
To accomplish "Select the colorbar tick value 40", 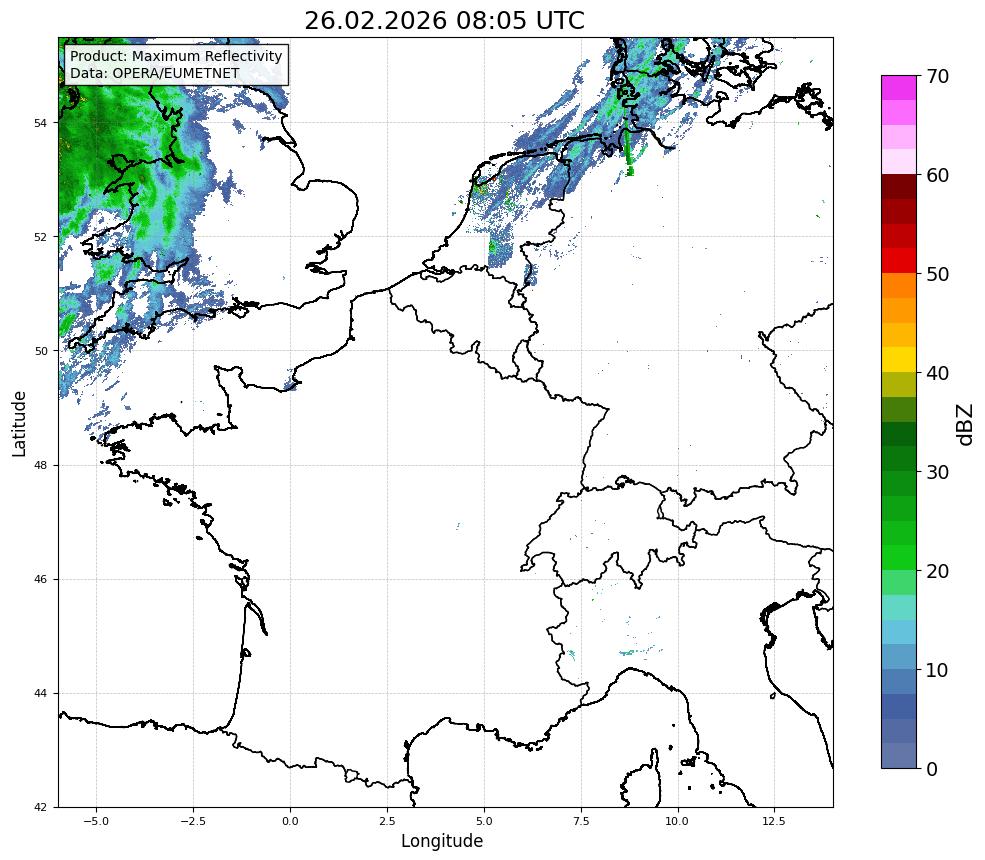I will click(x=937, y=373).
